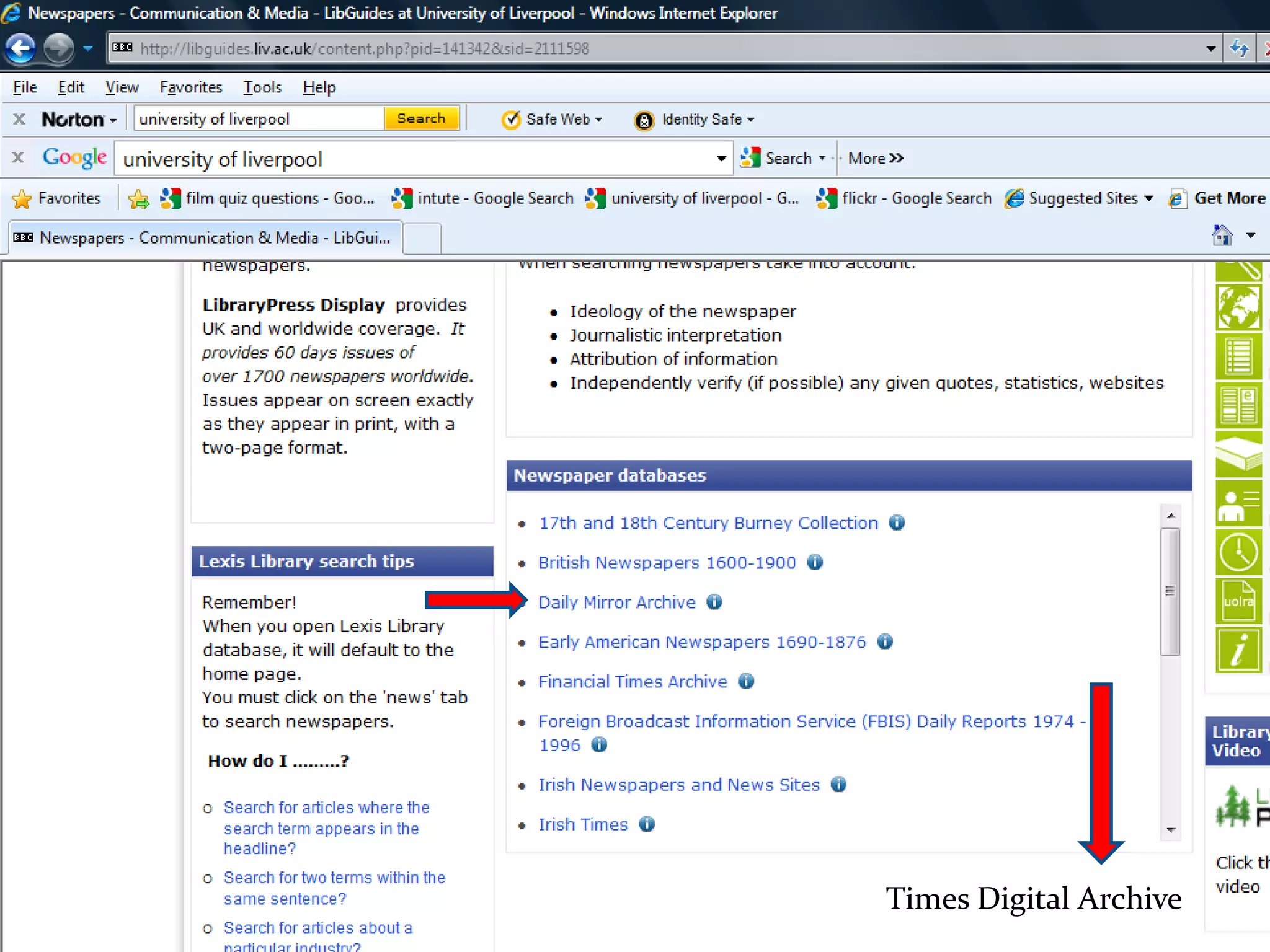Close the Google toolbar
The image size is (1270, 952).
point(18,157)
